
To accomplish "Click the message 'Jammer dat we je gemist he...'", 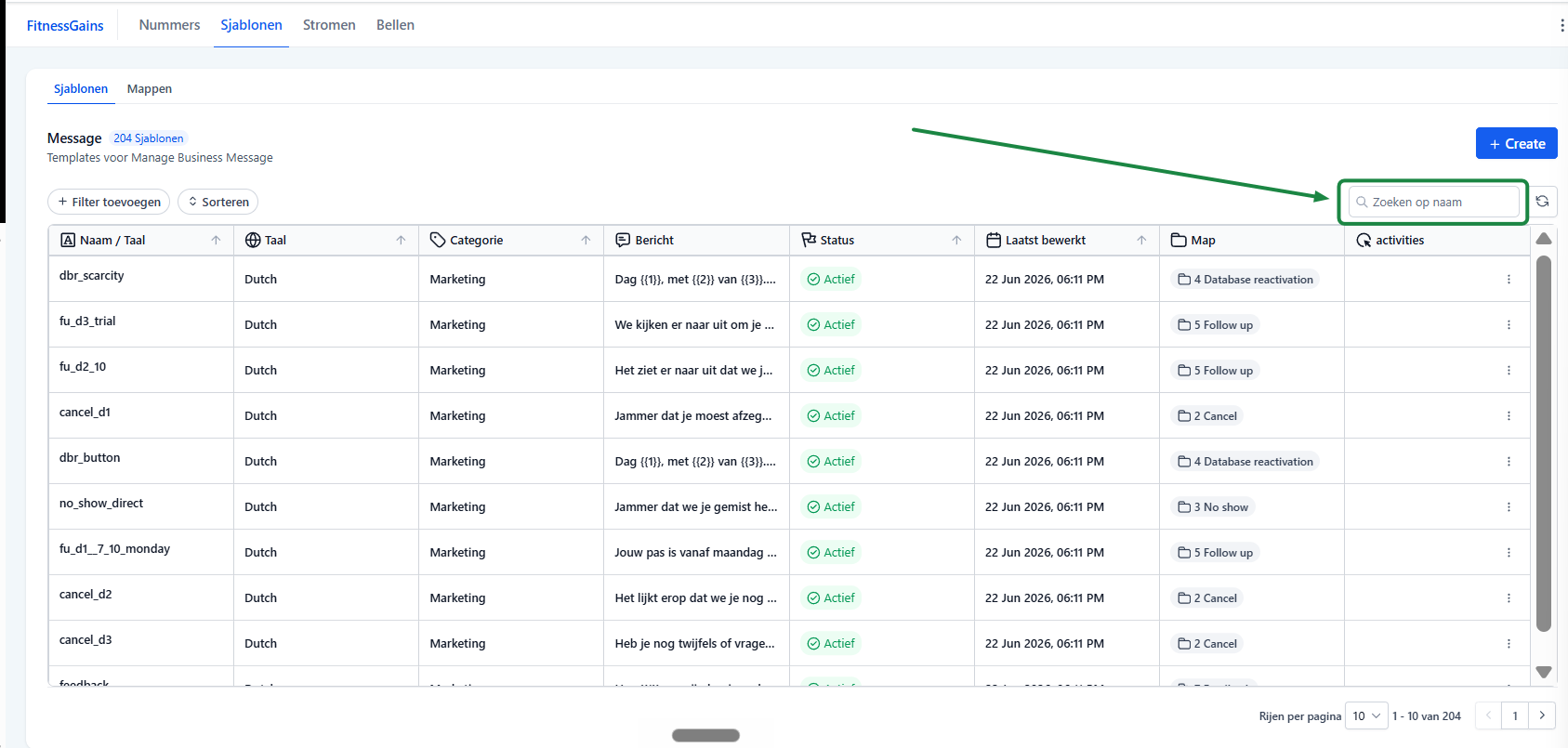I will 696,506.
